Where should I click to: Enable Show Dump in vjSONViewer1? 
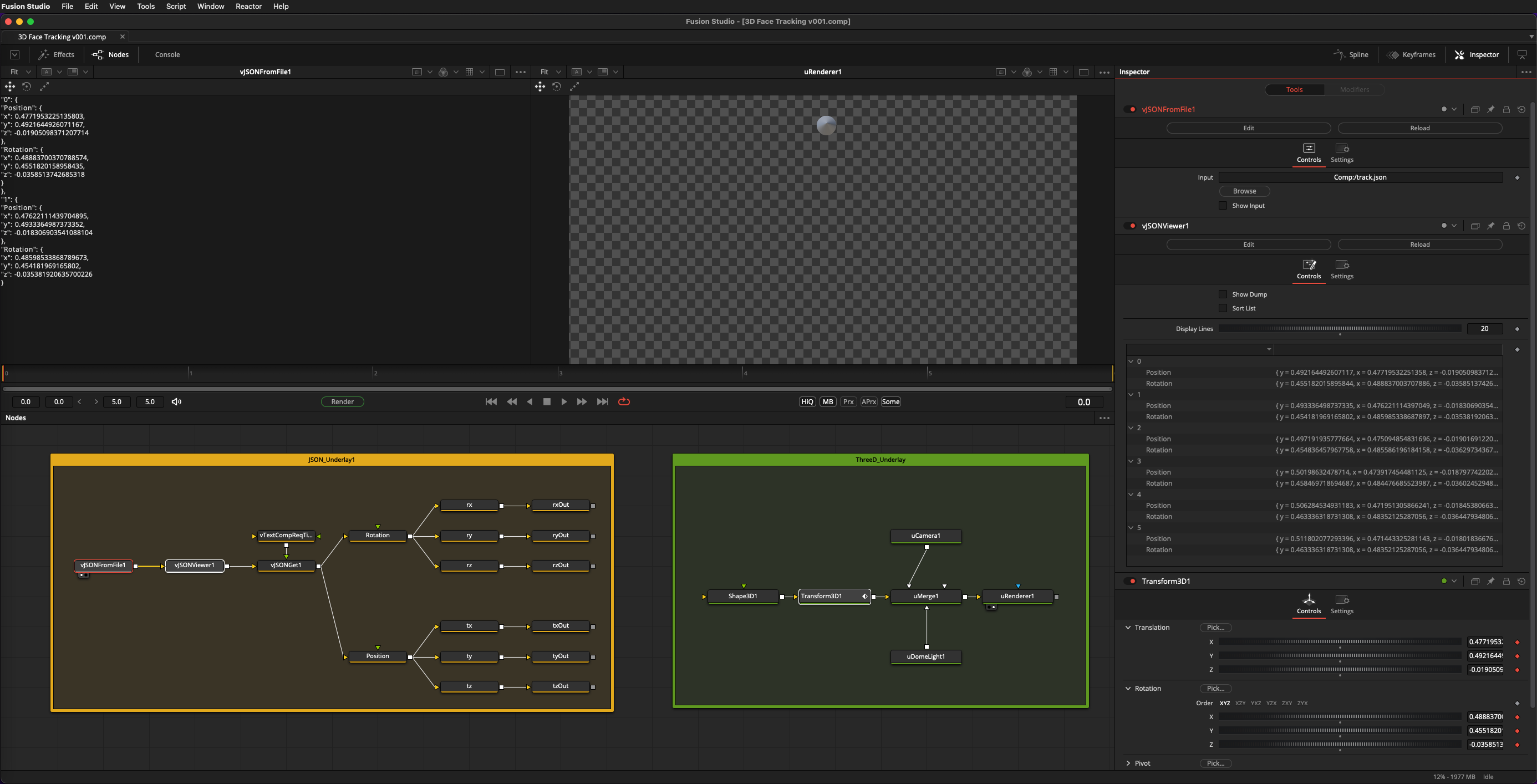1223,293
